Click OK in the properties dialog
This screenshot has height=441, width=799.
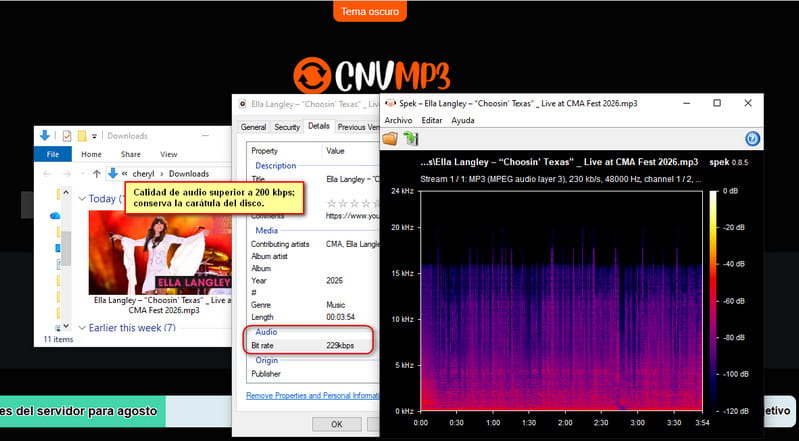click(337, 424)
